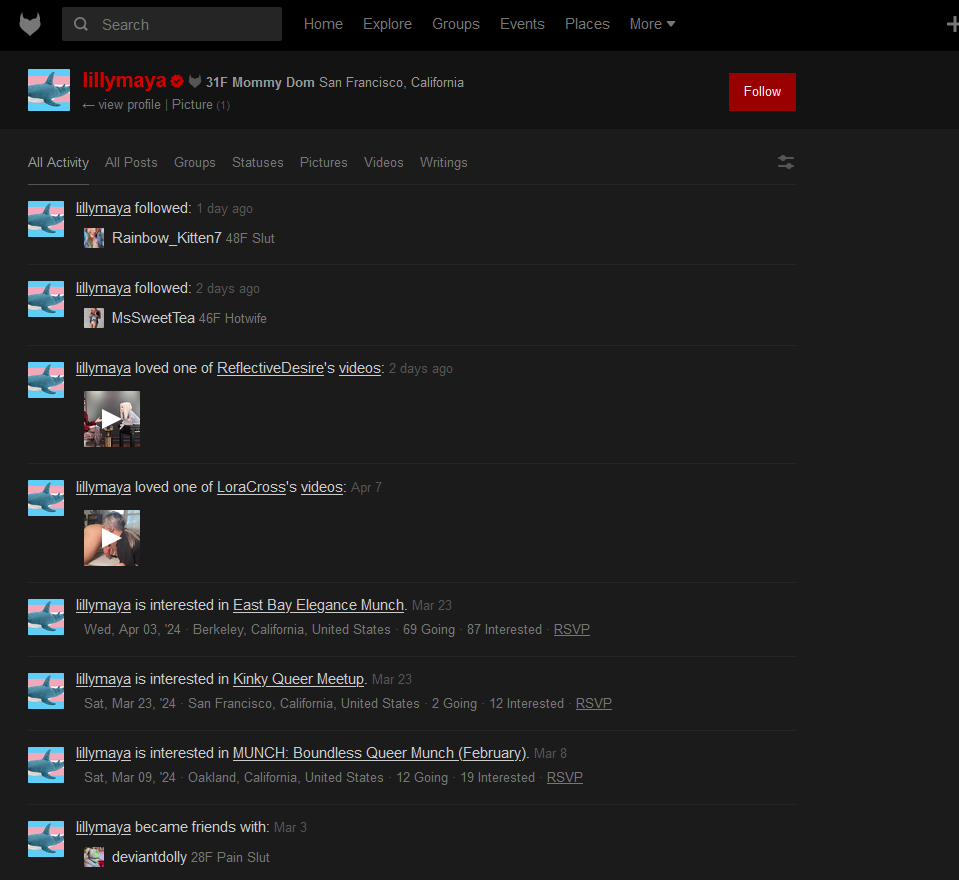Click lillymaya link in 'became friends with' entry
This screenshot has width=959, height=880.
tap(103, 827)
